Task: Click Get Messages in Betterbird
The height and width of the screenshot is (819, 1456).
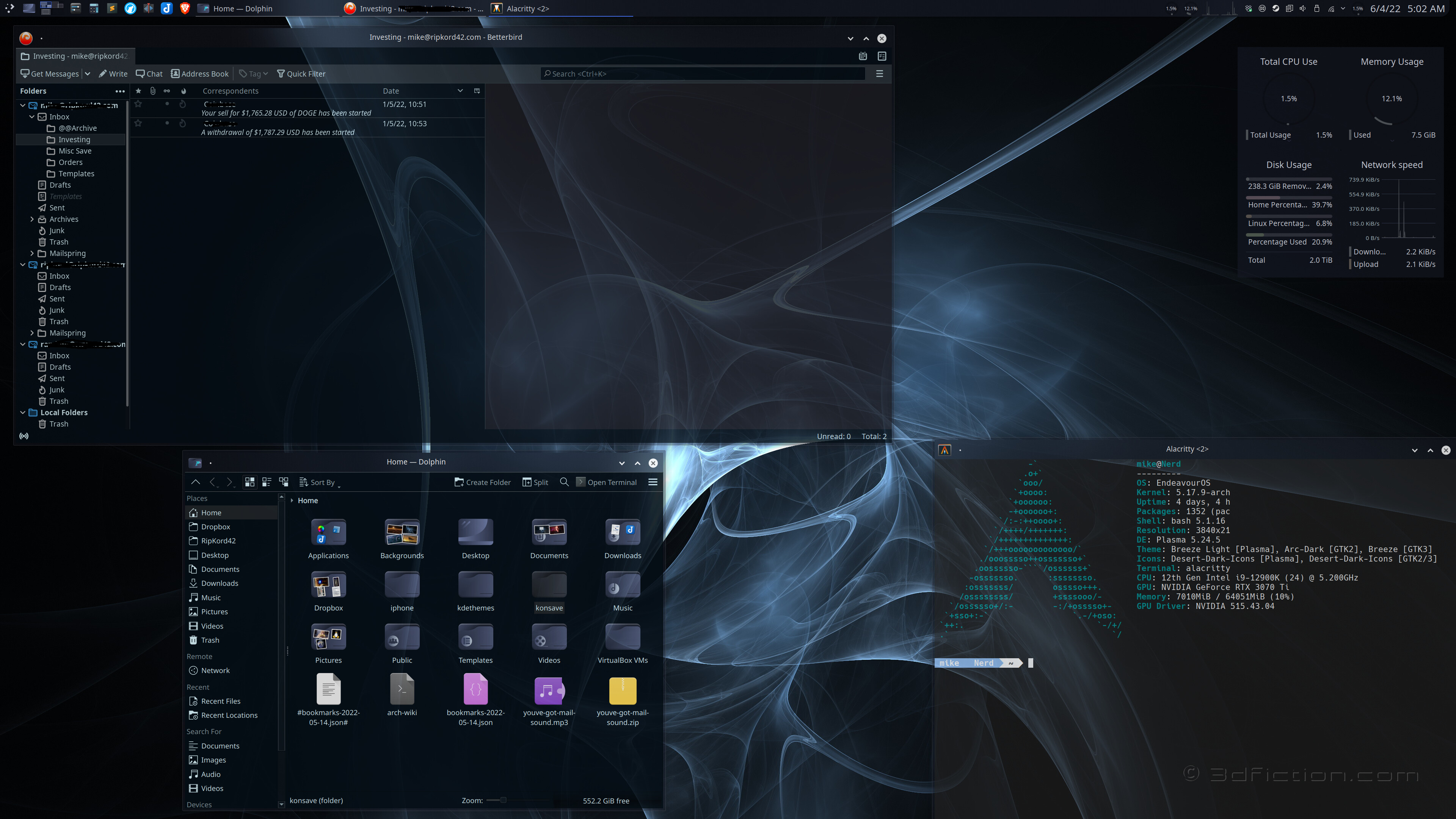Action: click(x=50, y=74)
